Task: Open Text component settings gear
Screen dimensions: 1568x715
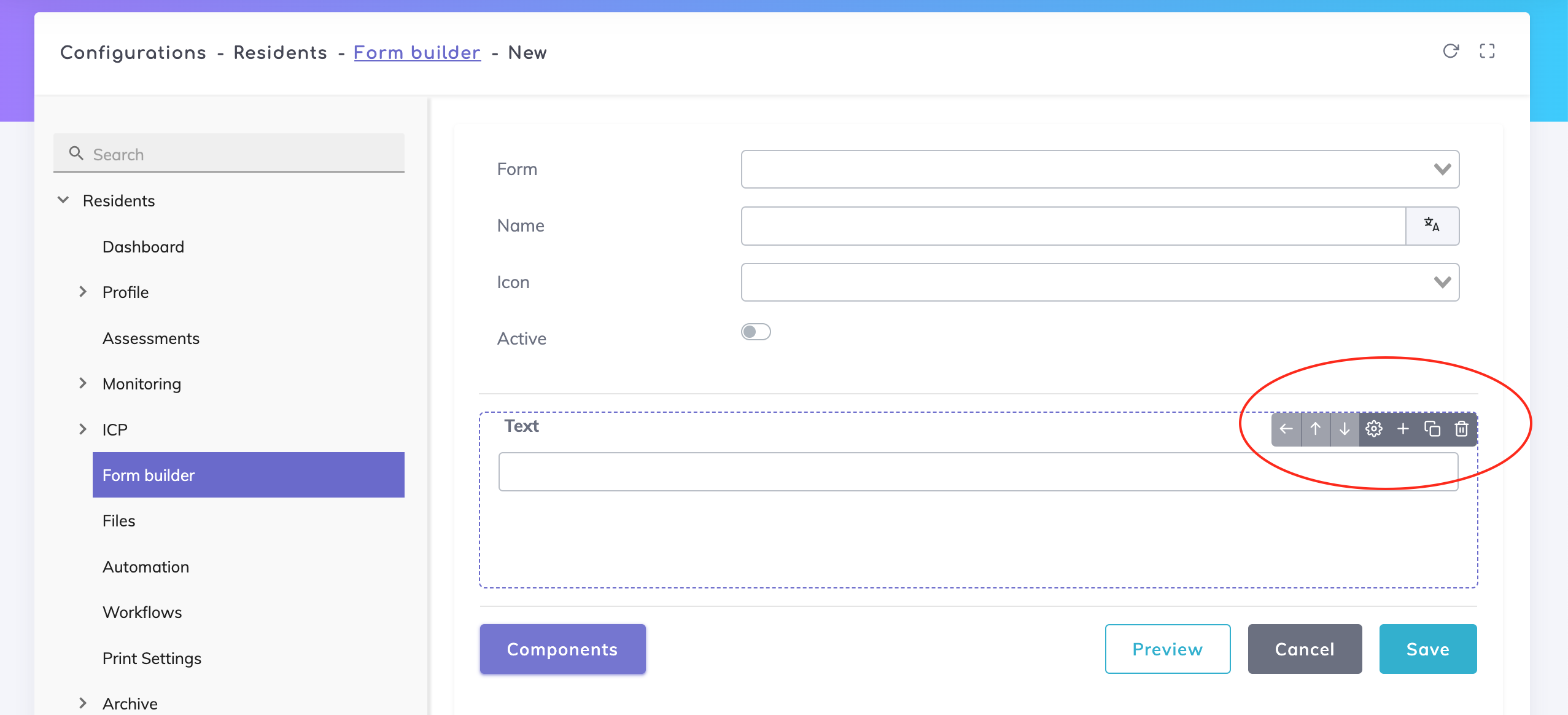Action: click(x=1374, y=429)
